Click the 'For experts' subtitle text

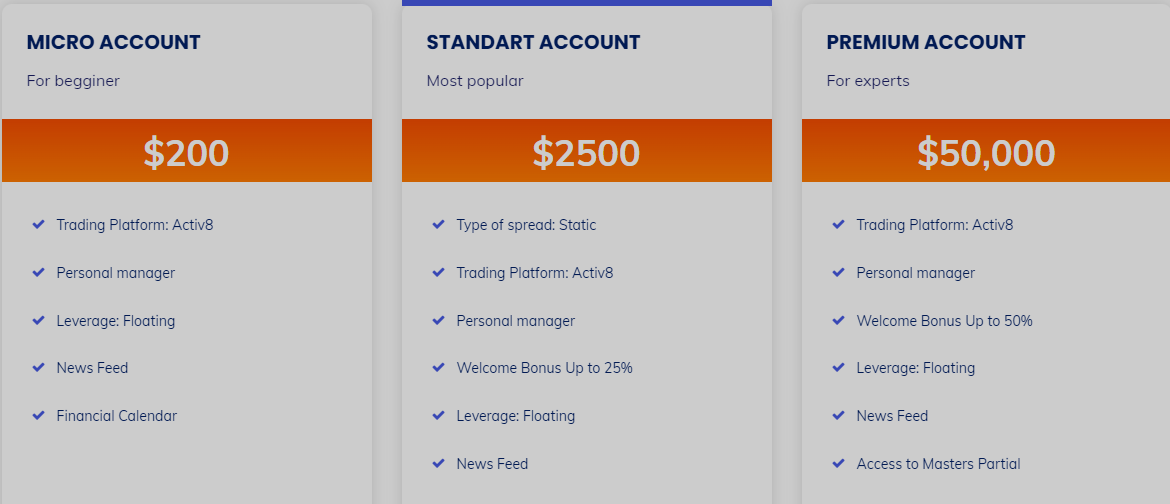pos(868,81)
